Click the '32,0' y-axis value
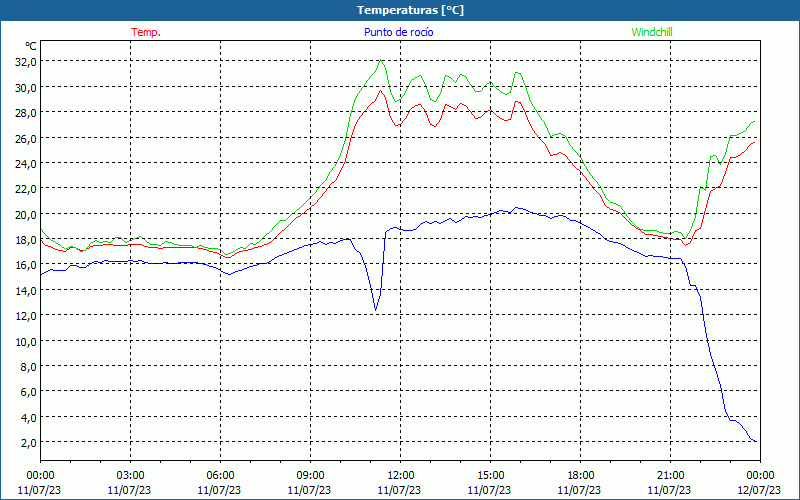 pos(26,62)
